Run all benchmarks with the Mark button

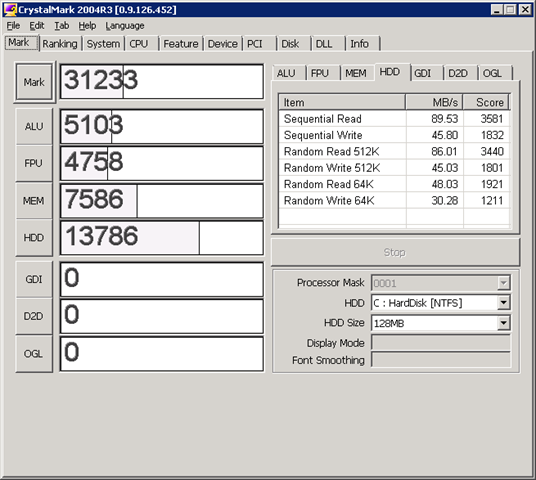(x=34, y=82)
